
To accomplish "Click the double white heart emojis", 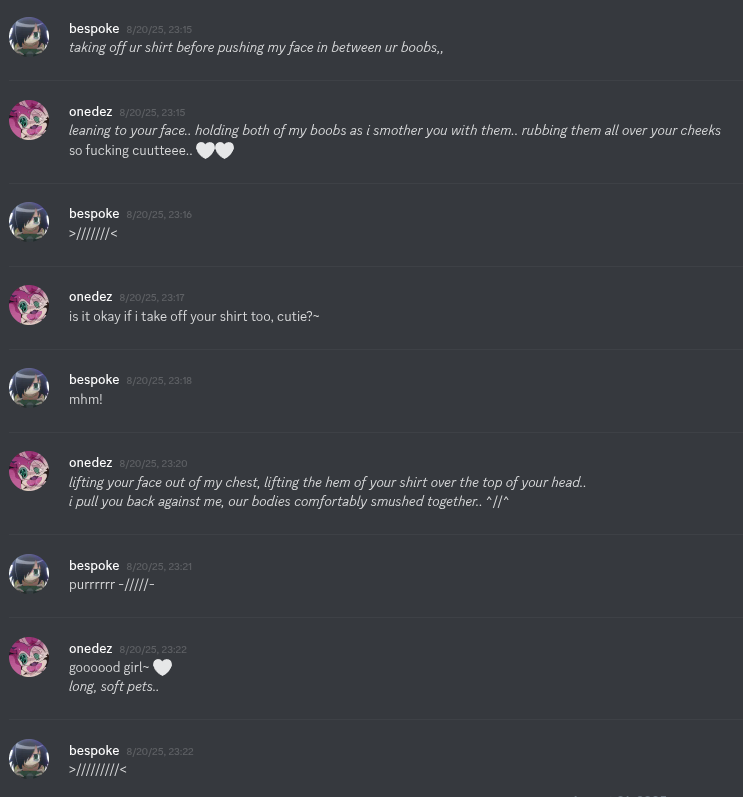I will [215, 150].
